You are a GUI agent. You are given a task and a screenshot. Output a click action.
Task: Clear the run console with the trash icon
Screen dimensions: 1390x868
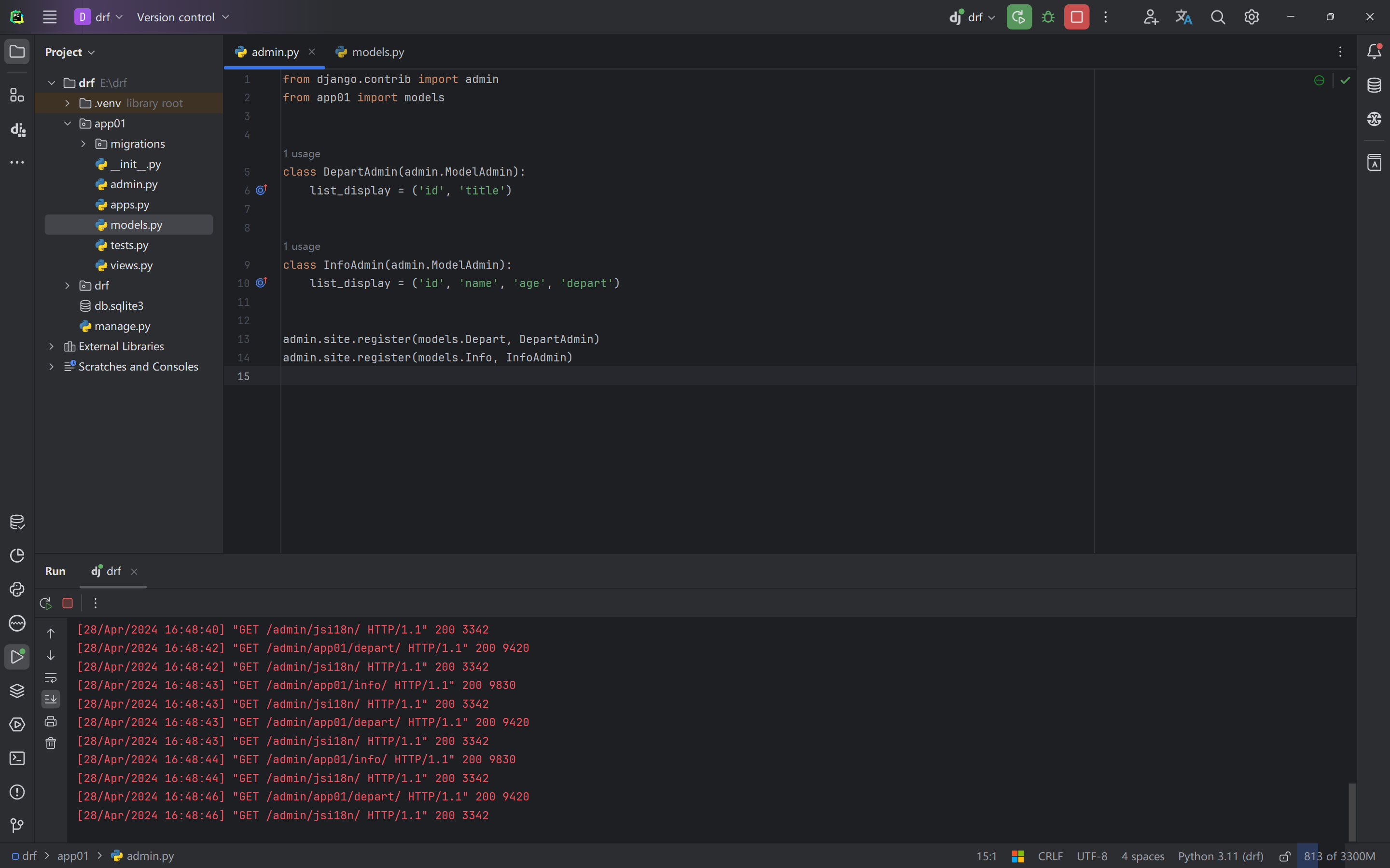[51, 744]
